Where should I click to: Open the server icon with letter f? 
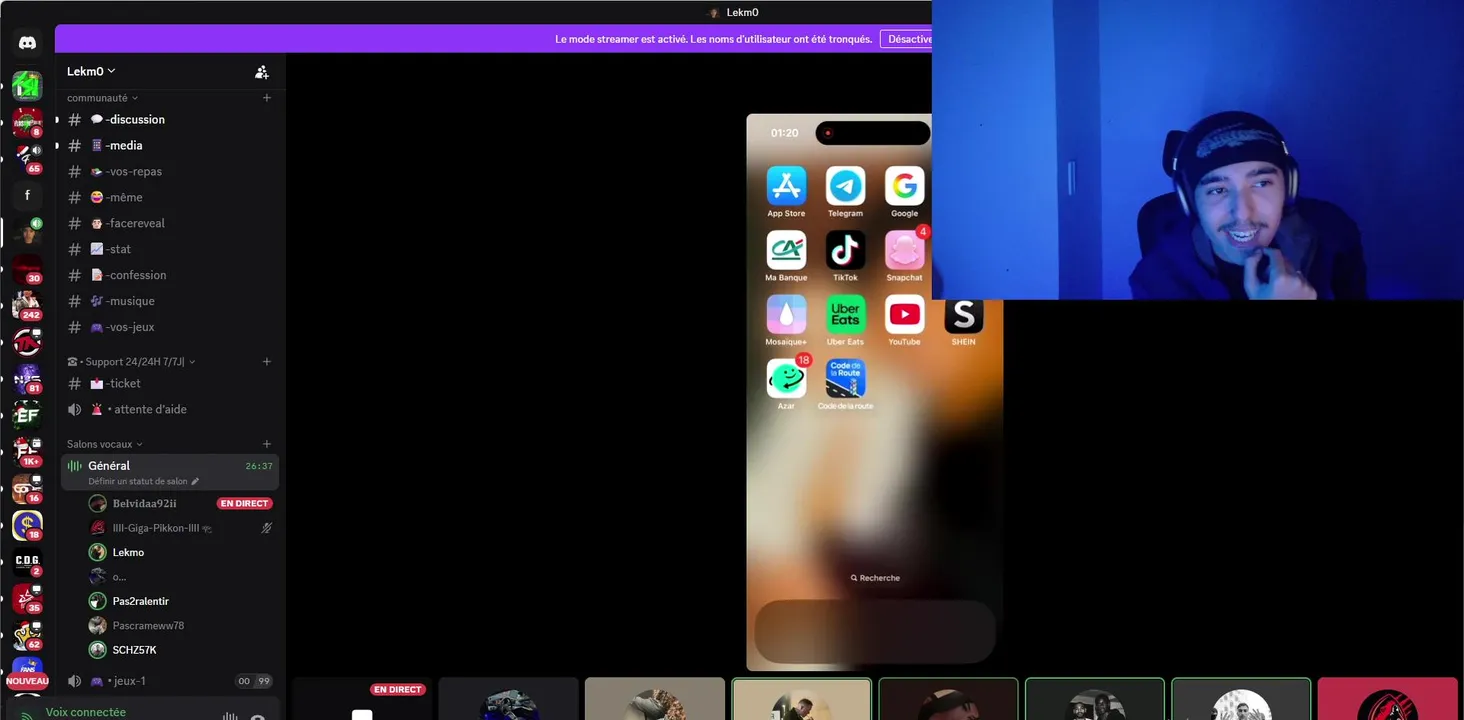(x=27, y=195)
